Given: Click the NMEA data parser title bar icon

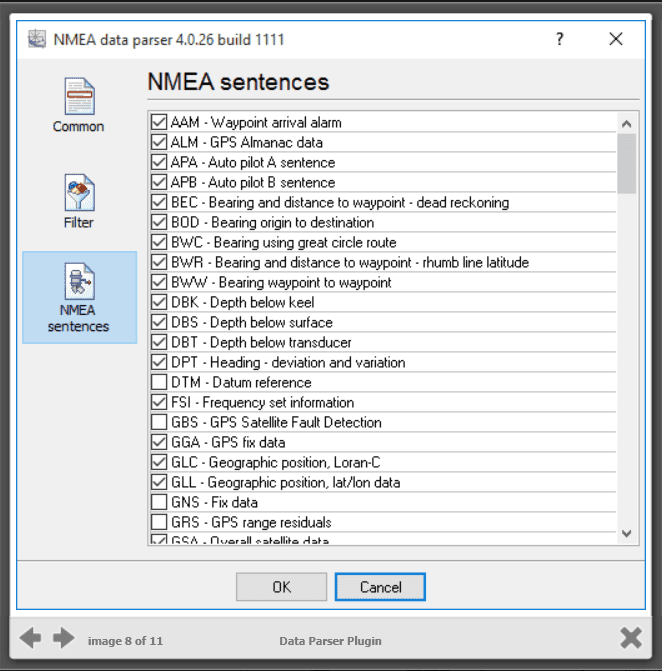Looking at the screenshot, I should pos(38,39).
